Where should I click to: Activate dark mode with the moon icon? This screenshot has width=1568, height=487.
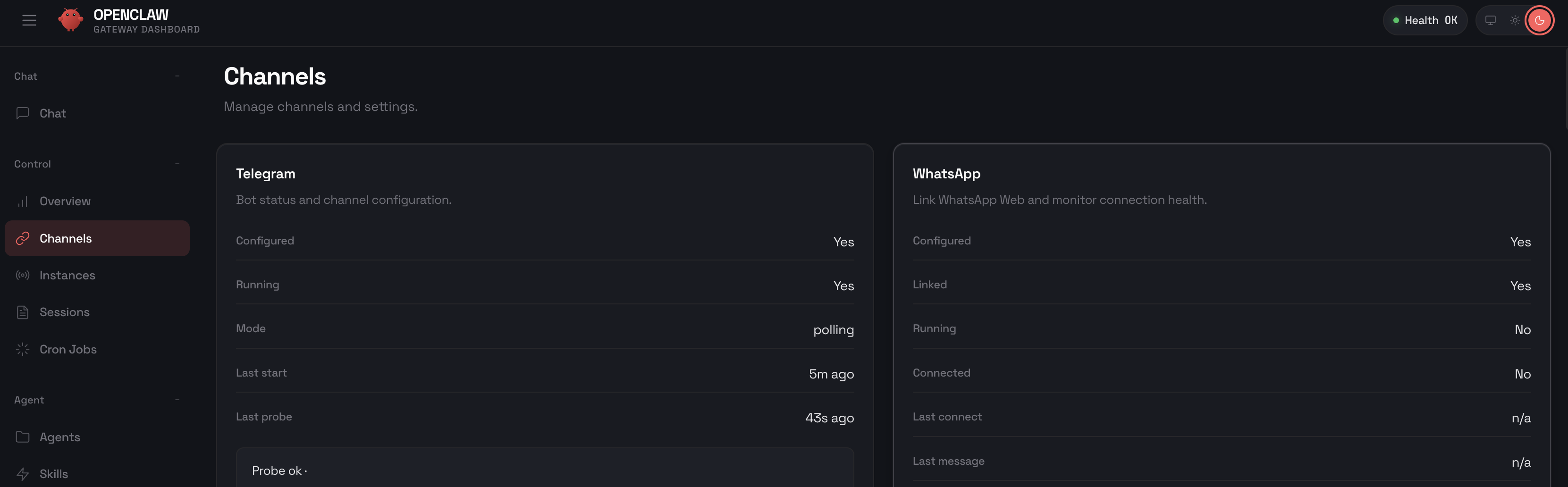point(1539,20)
